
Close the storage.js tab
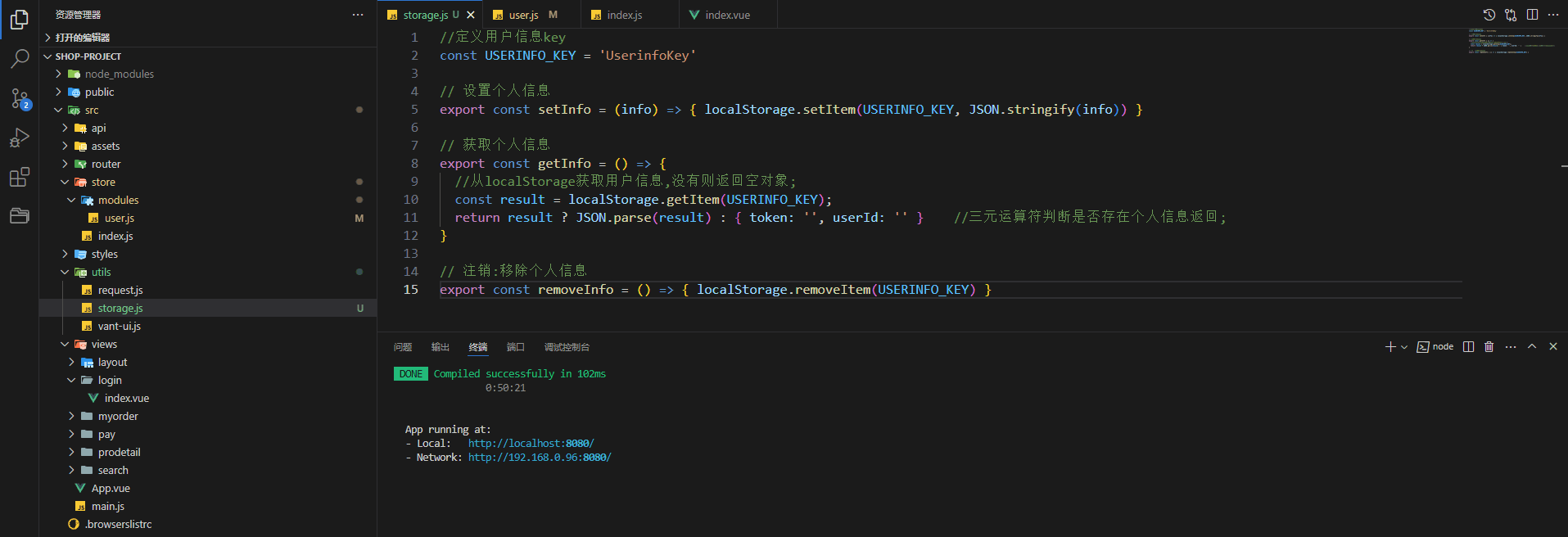471,15
